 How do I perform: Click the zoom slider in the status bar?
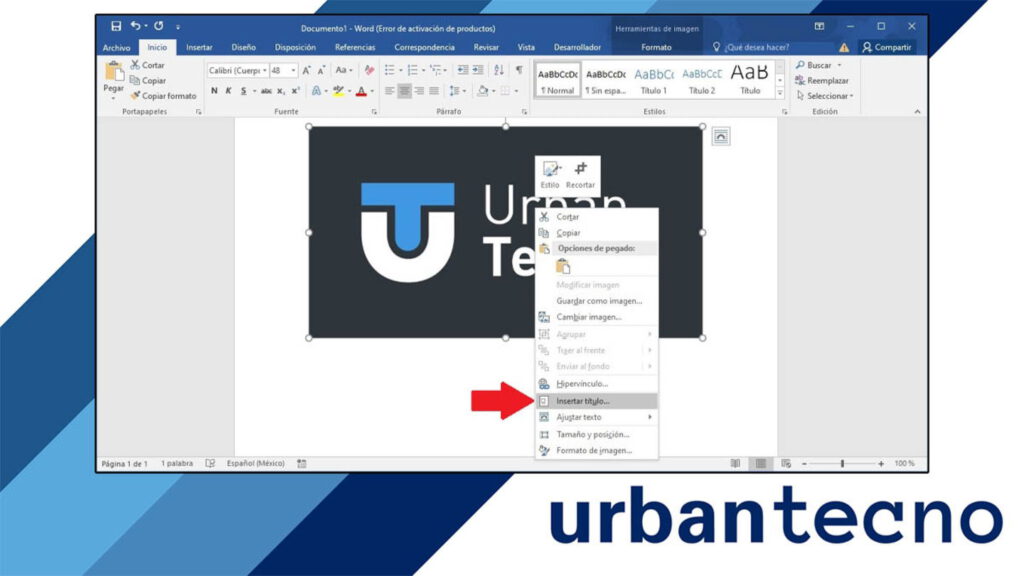click(842, 464)
